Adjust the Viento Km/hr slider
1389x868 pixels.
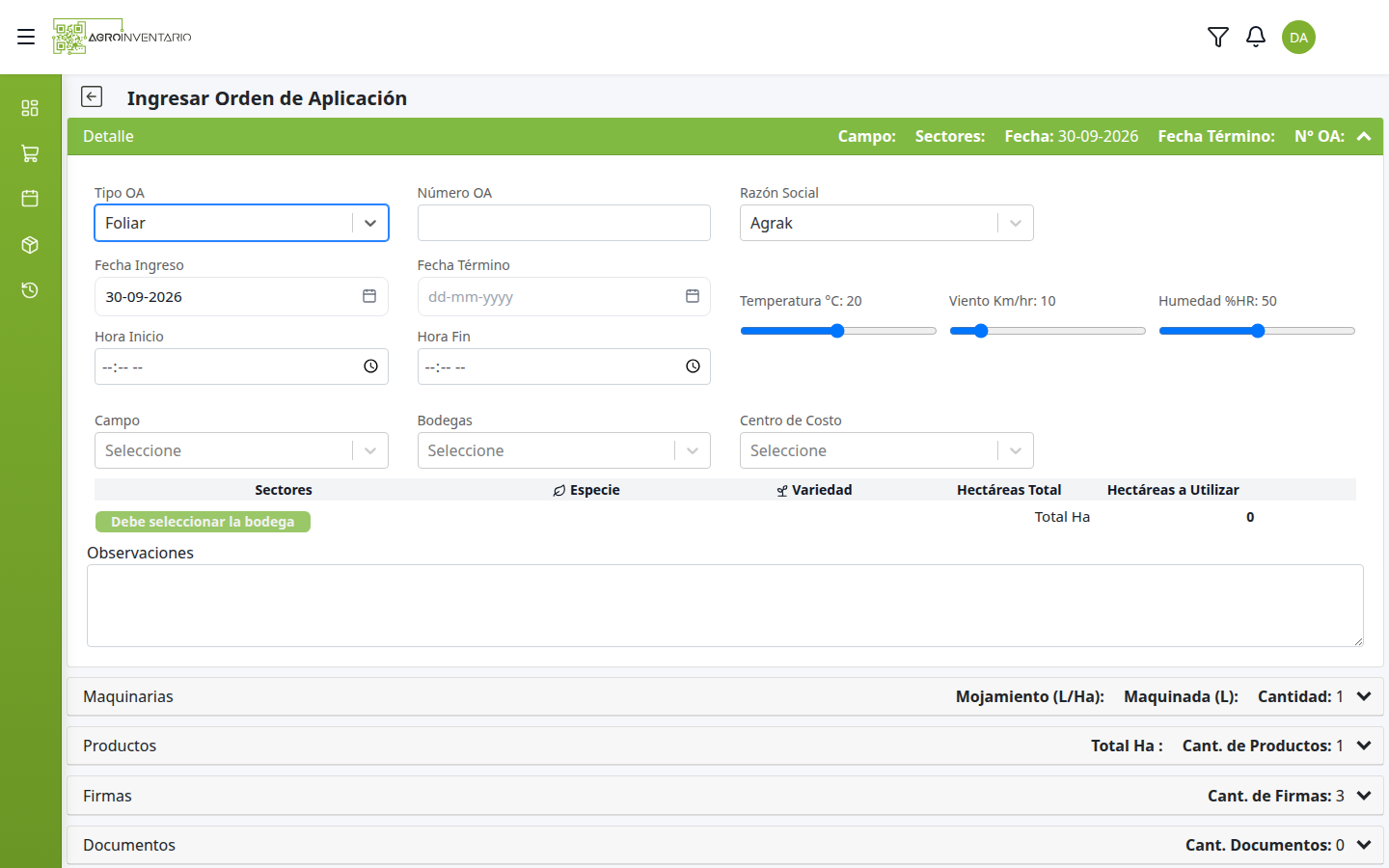tap(1048, 331)
